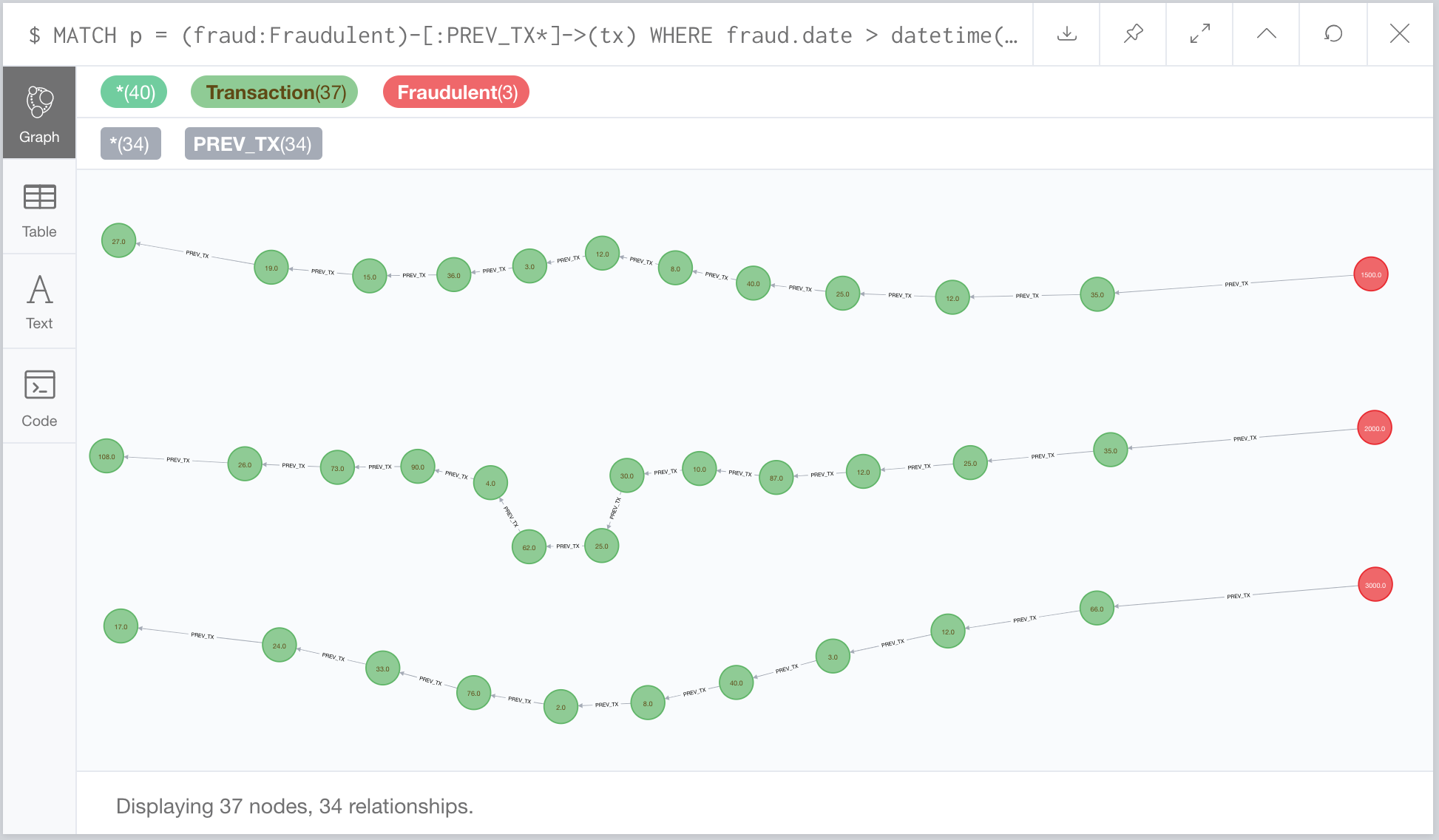Select the Fraudulent(3) label badge

coord(456,92)
